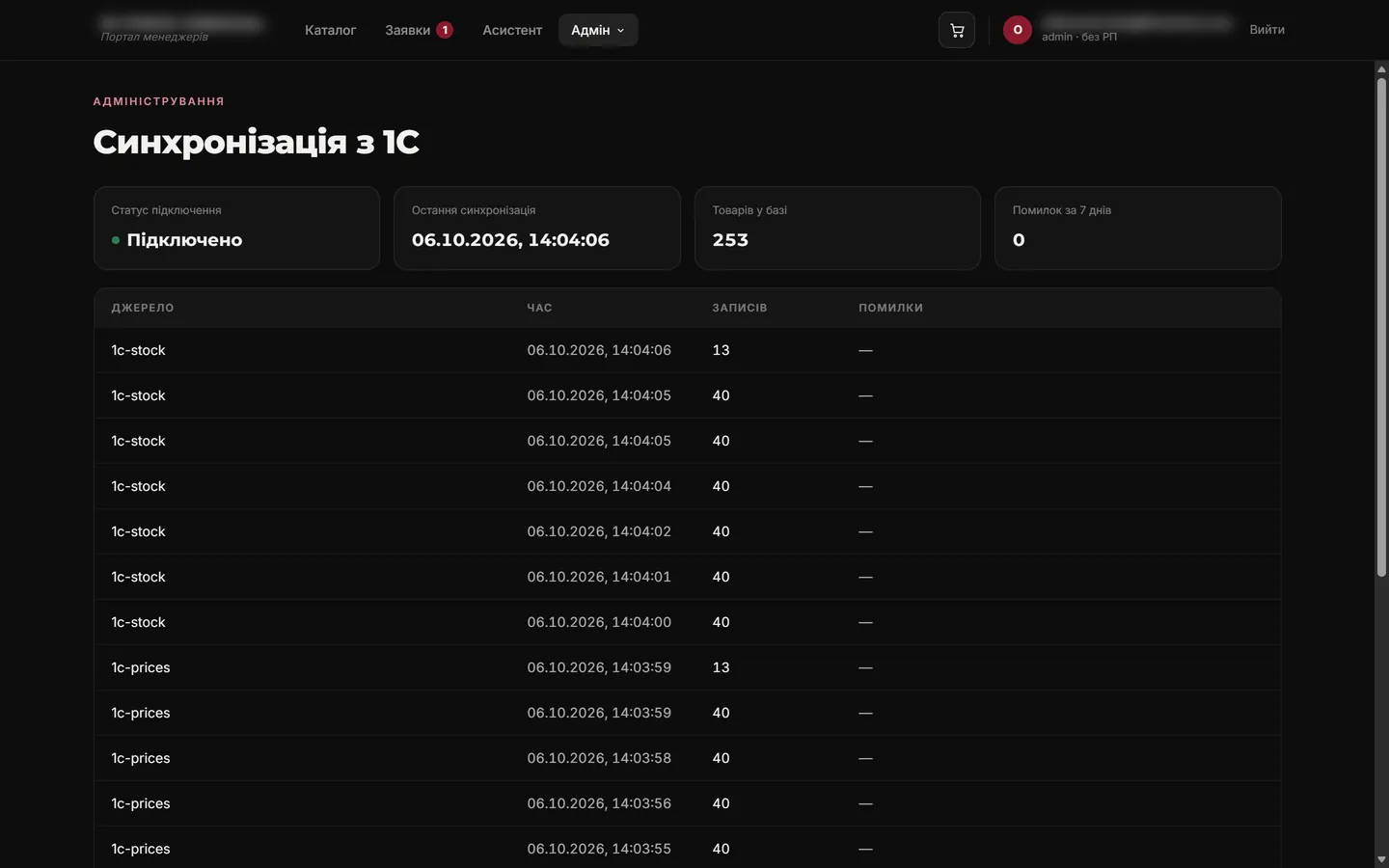The image size is (1389, 868).
Task: Click the time cell "06.10.2026, 14:04:02"
Action: [x=599, y=531]
